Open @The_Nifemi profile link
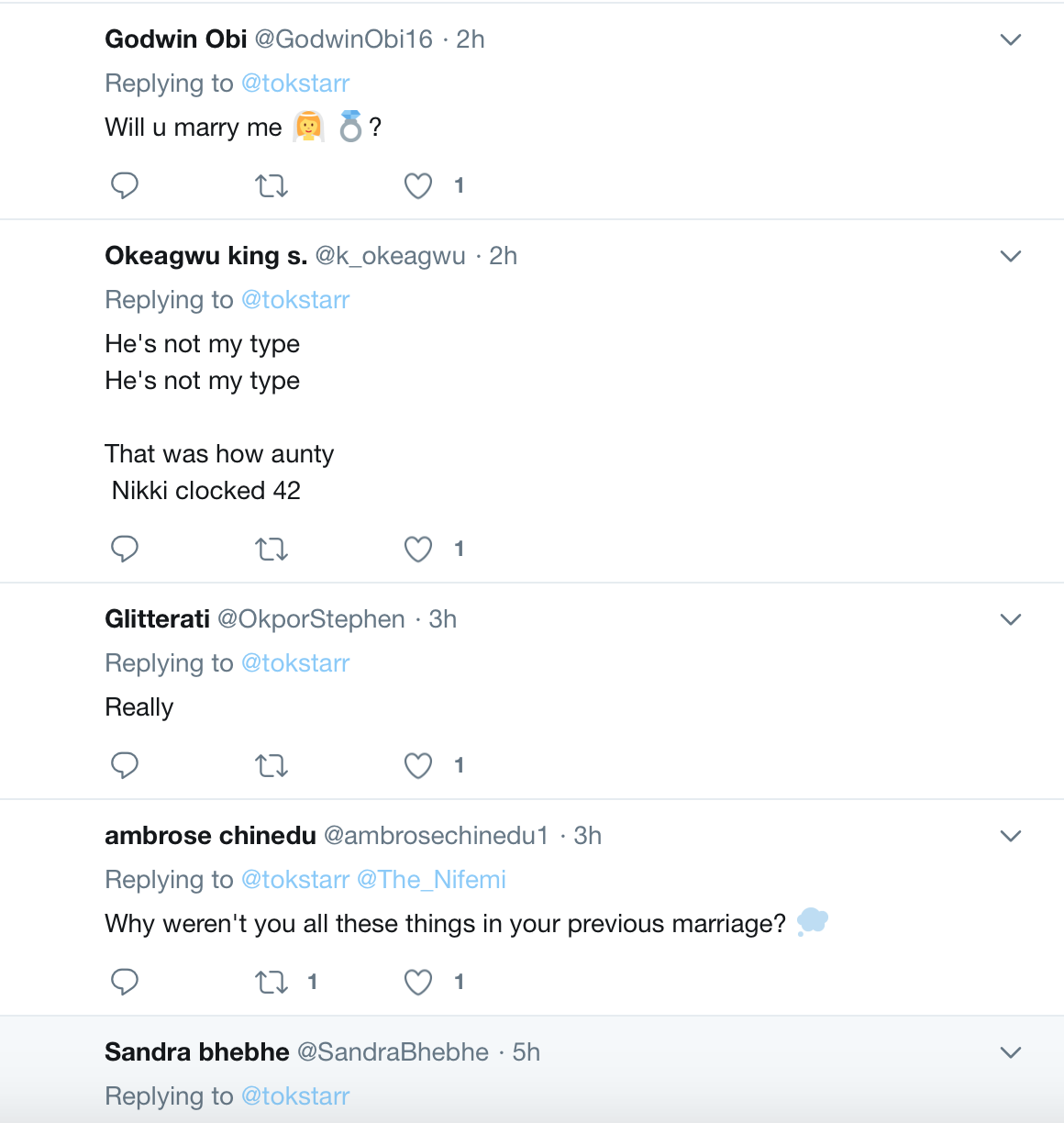This screenshot has height=1123, width=1064. click(431, 880)
